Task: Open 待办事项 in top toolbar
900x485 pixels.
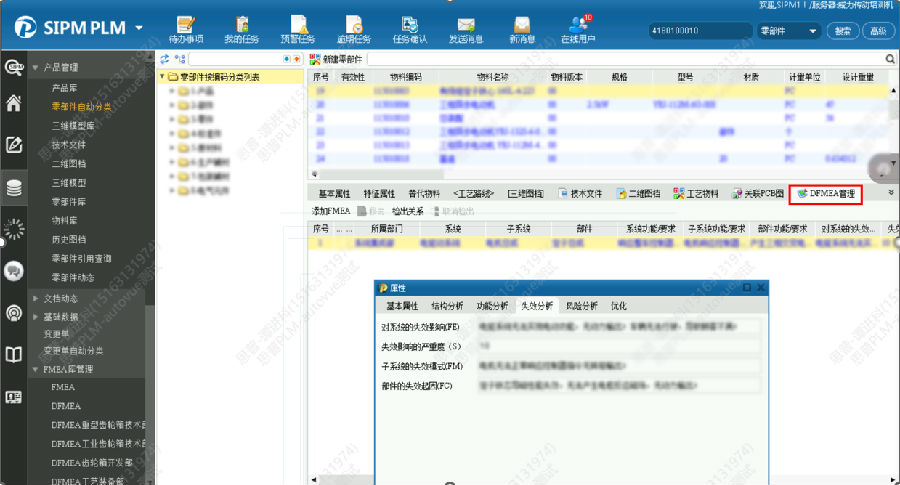Action: coord(185,29)
